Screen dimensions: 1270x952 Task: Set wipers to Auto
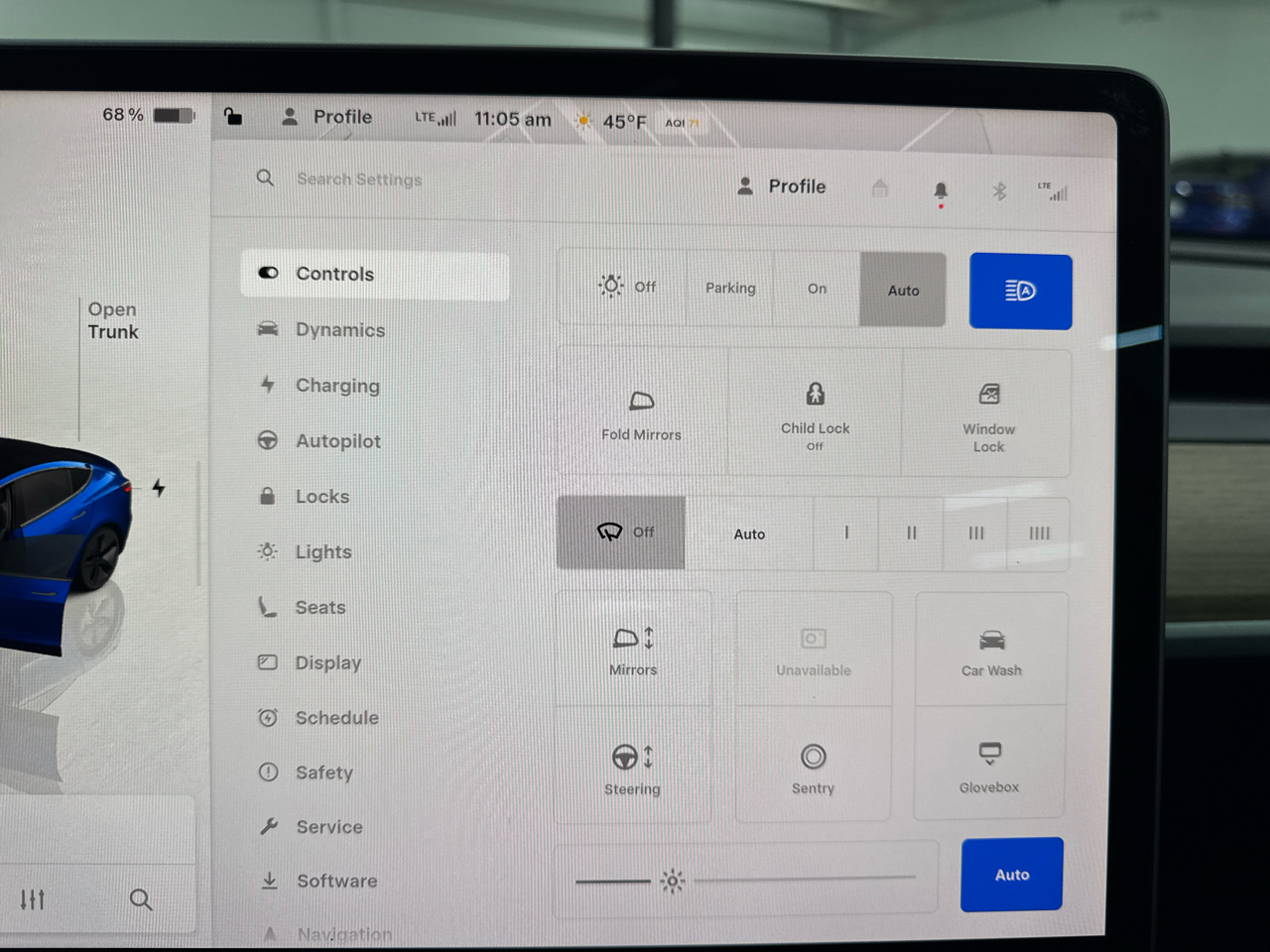[x=749, y=534]
